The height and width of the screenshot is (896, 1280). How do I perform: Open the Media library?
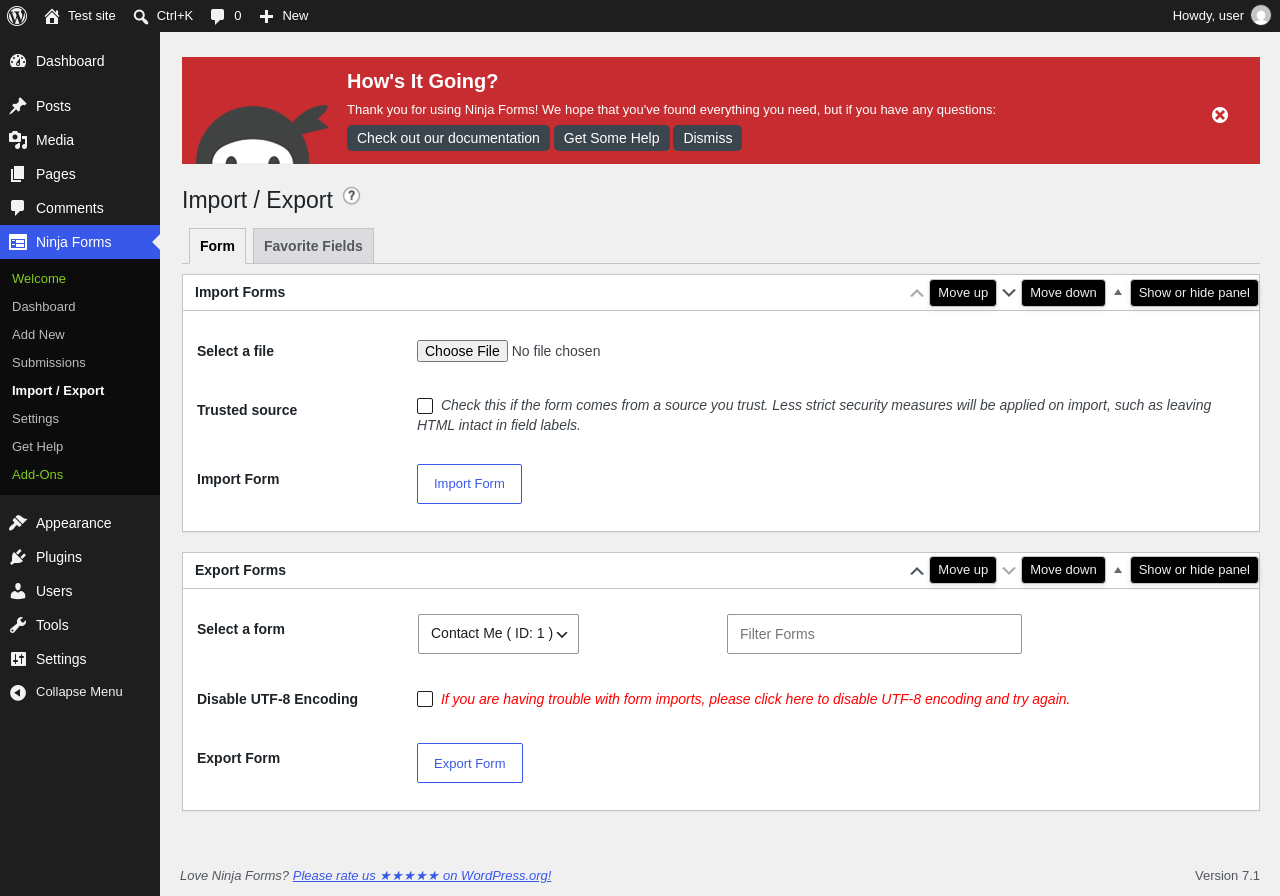coord(80,140)
